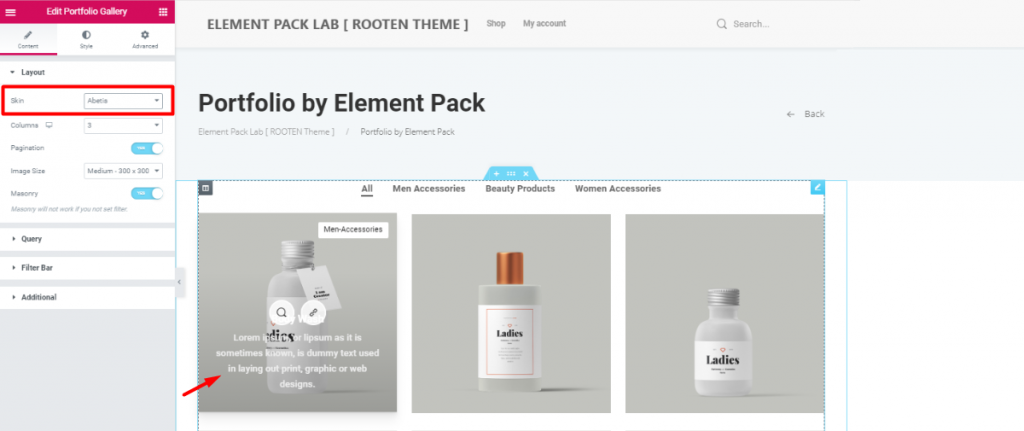
Task: Switch to the Style tab
Action: [x=86, y=39]
